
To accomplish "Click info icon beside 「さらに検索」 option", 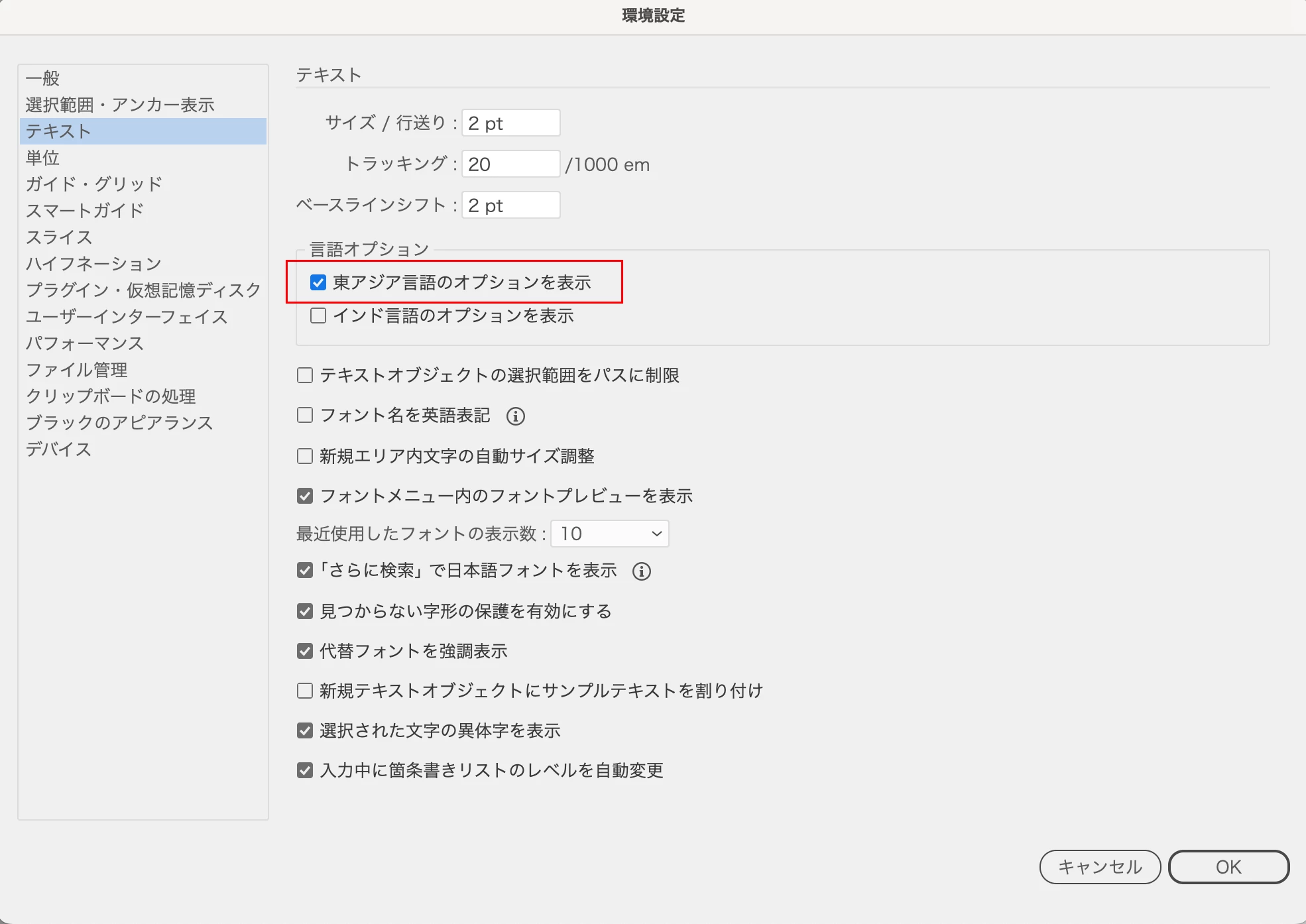I will click(641, 571).
